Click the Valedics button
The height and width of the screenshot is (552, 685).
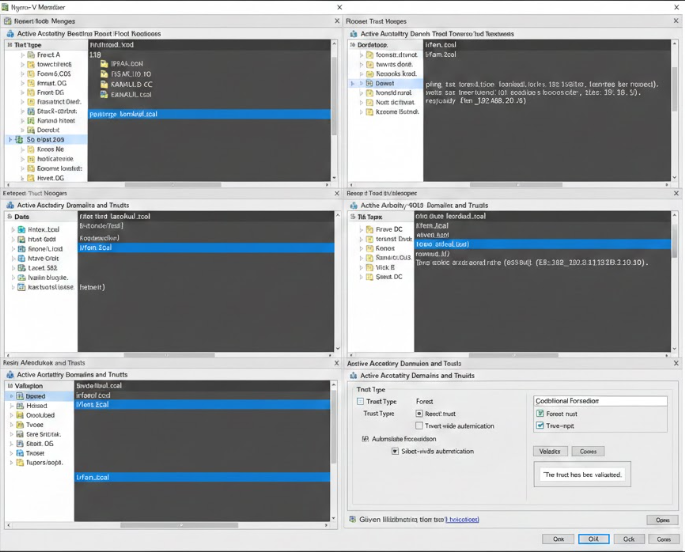(x=550, y=451)
